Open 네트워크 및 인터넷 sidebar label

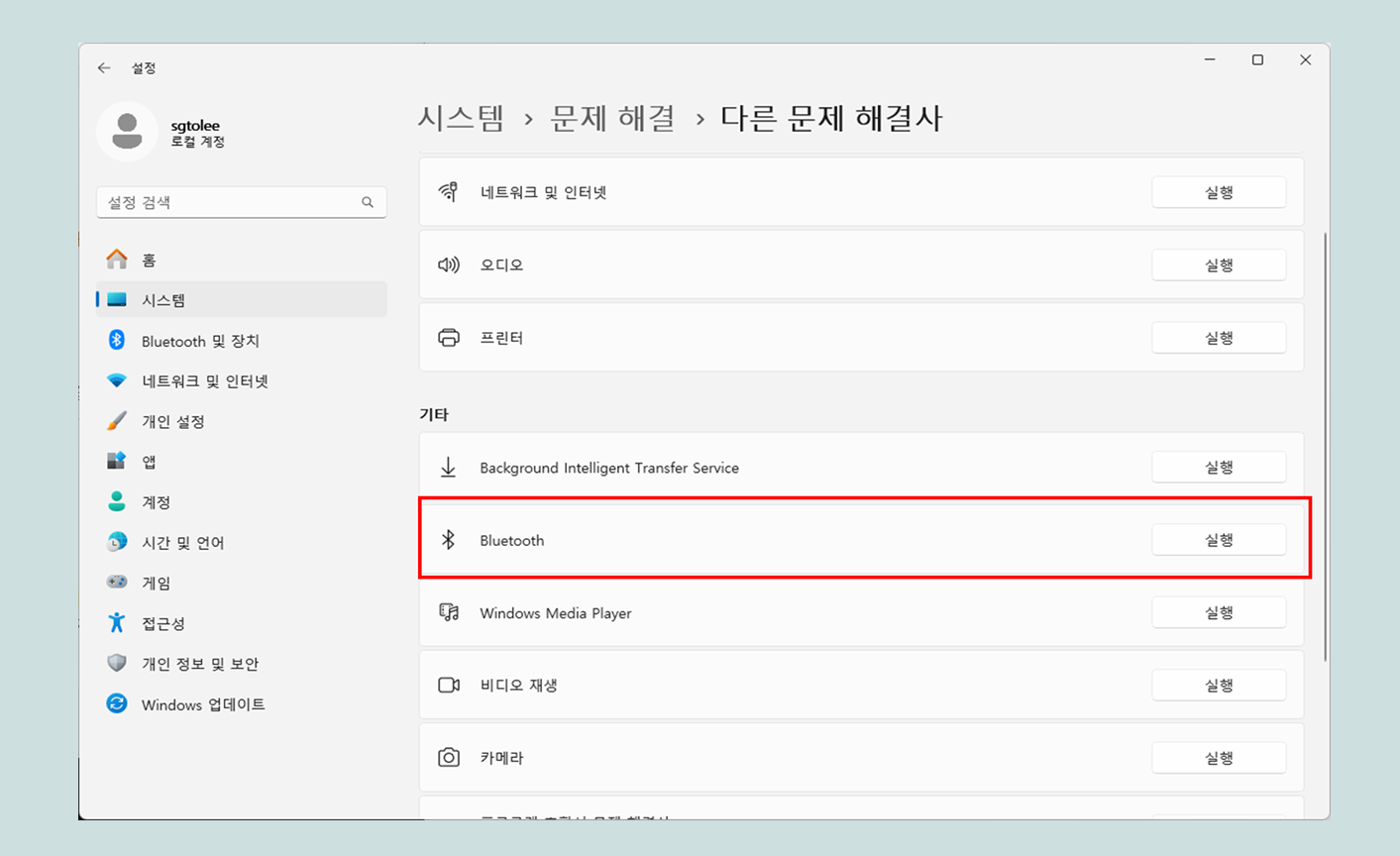click(205, 381)
